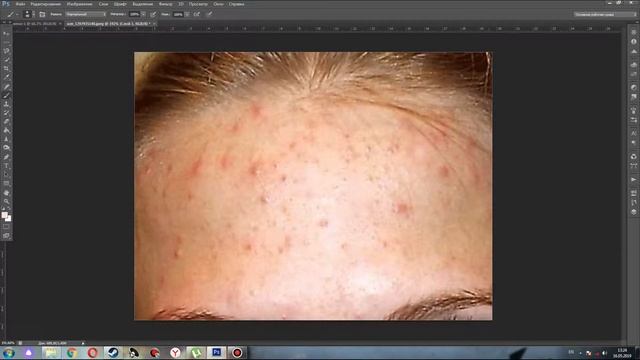Image resolution: width=640 pixels, height=360 pixels.
Task: Select the Rectangle shape tool
Action: [x=6, y=183]
